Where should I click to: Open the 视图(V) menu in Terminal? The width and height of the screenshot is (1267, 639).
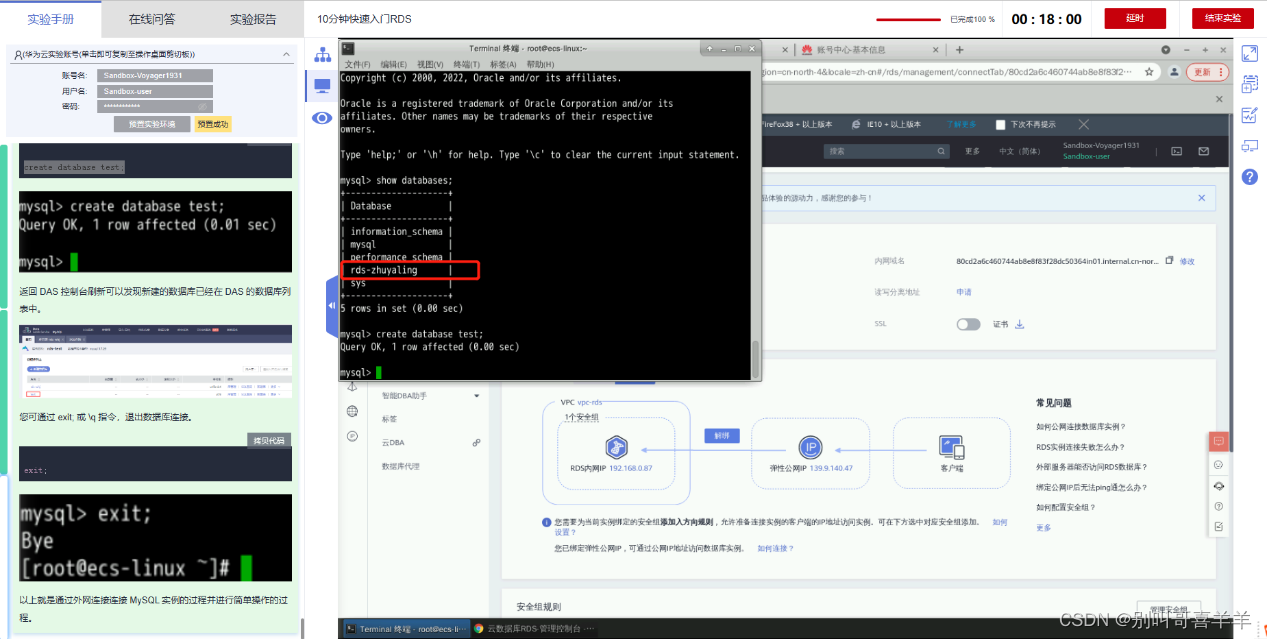pyautogui.click(x=431, y=64)
